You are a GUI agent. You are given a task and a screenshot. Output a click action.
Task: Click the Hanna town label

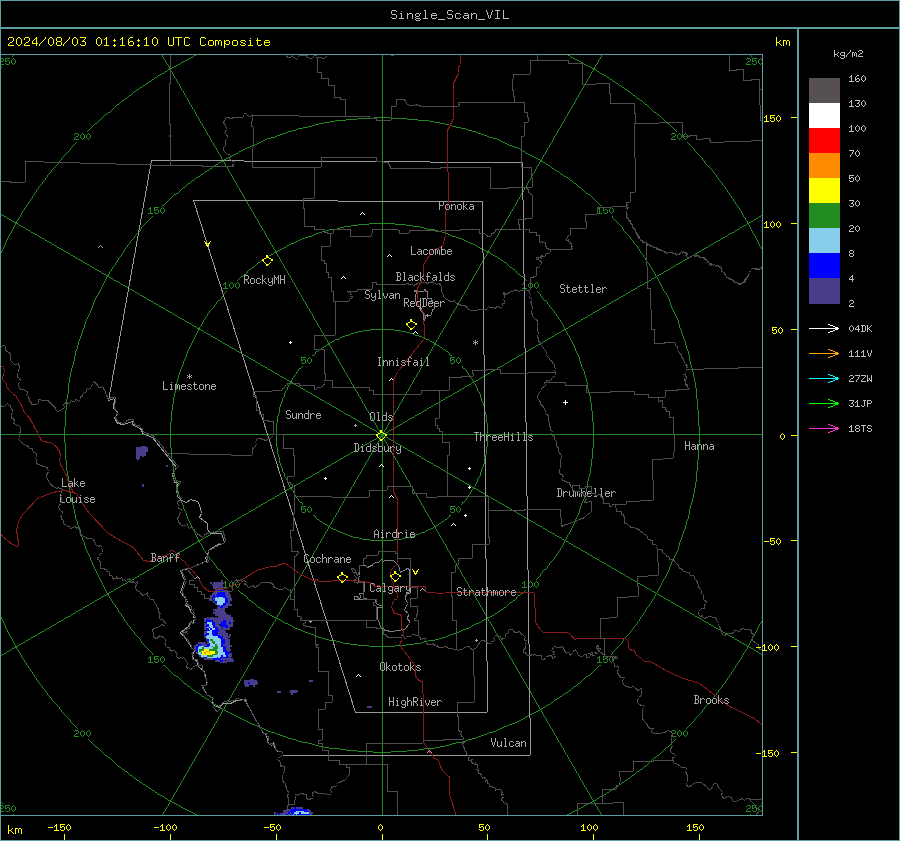click(699, 446)
